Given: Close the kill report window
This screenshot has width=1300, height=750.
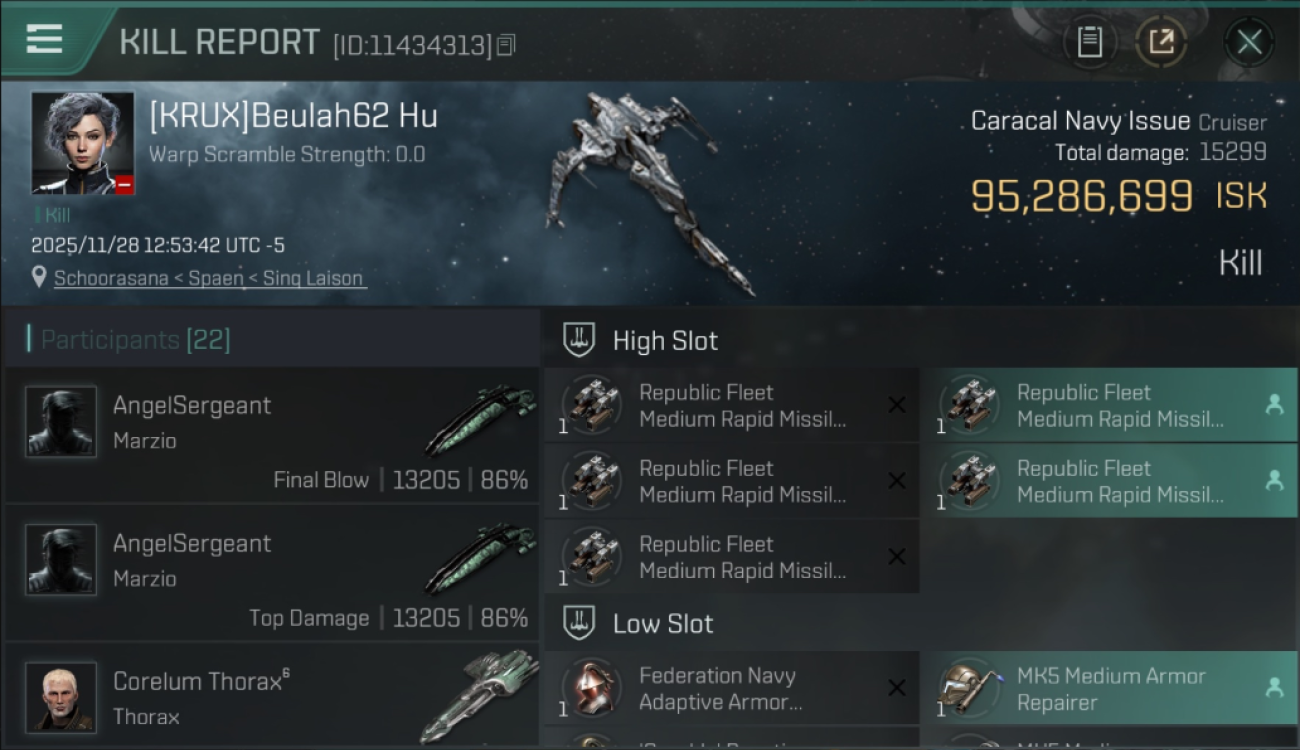Looking at the screenshot, I should (x=1249, y=42).
